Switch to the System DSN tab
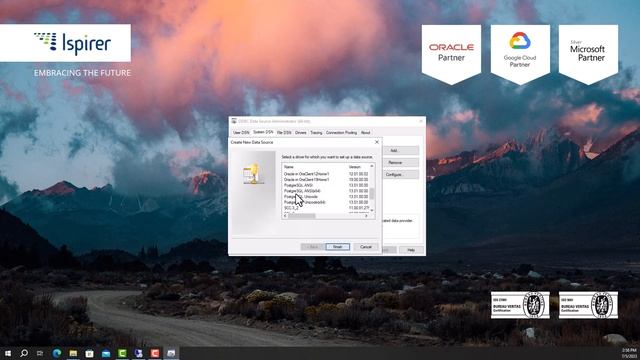Image resolution: width=640 pixels, height=360 pixels. click(263, 132)
